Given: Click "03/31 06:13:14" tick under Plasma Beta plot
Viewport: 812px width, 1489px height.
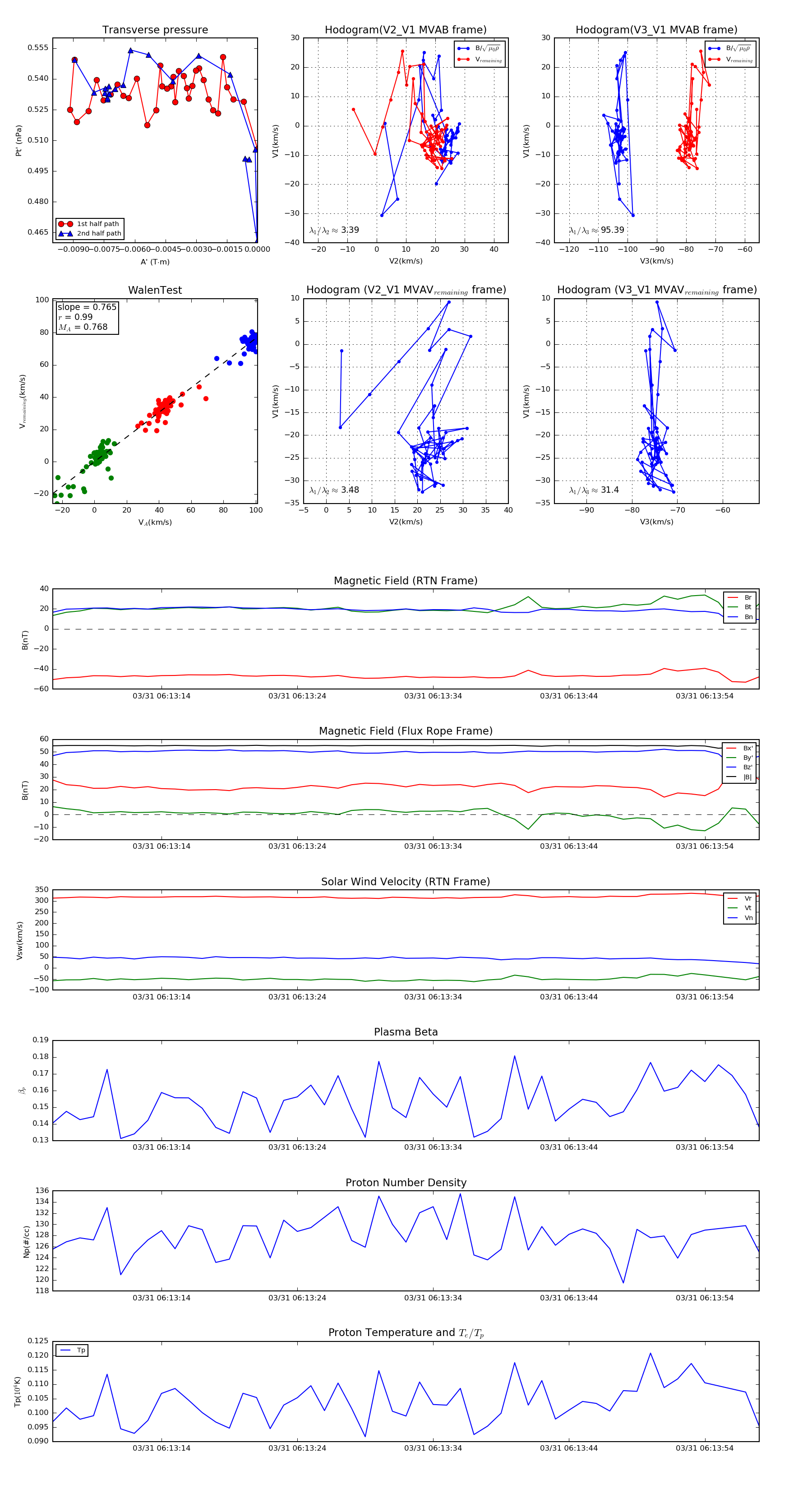Looking at the screenshot, I should tap(161, 1147).
